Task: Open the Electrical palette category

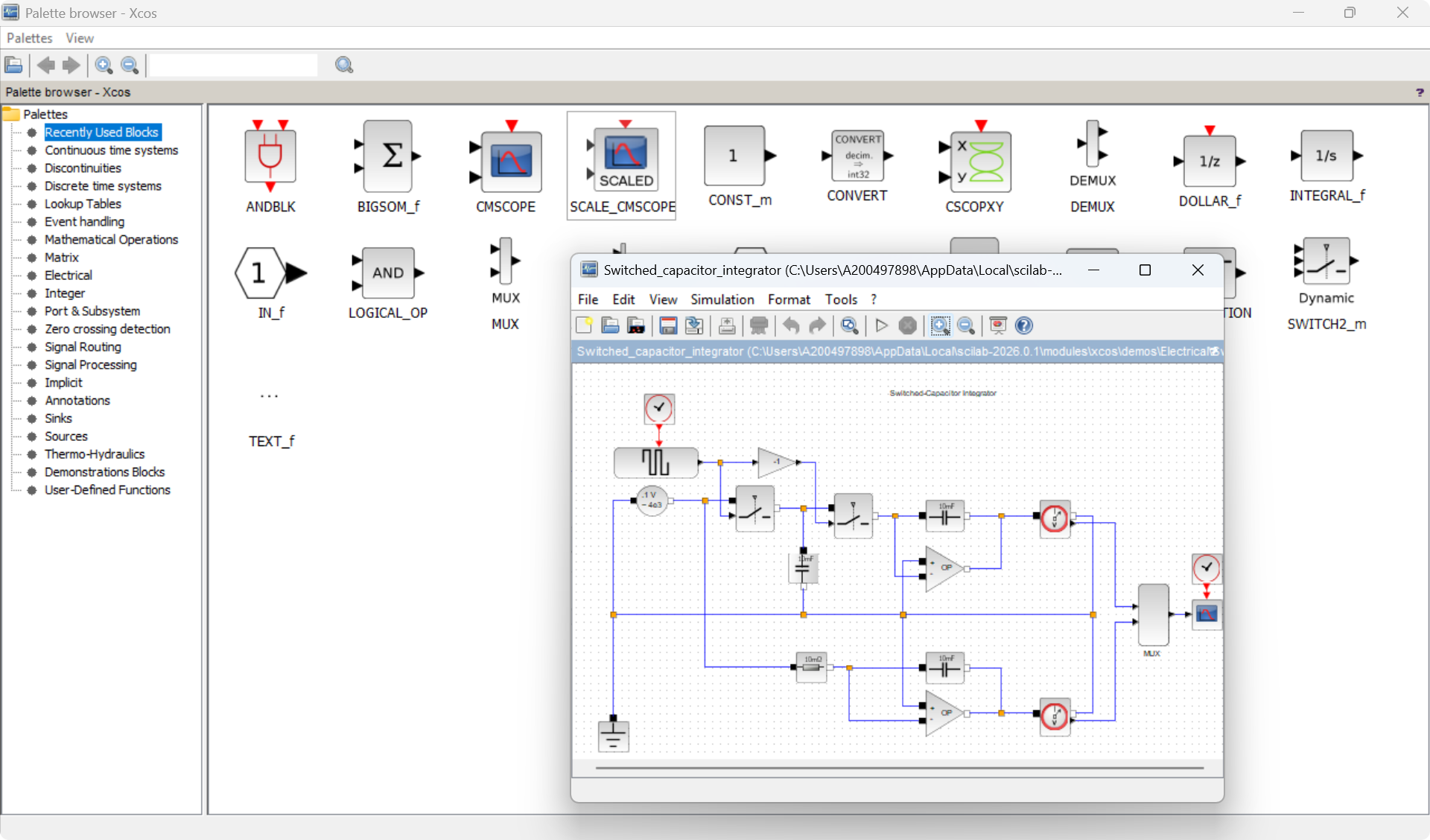Action: tap(69, 276)
